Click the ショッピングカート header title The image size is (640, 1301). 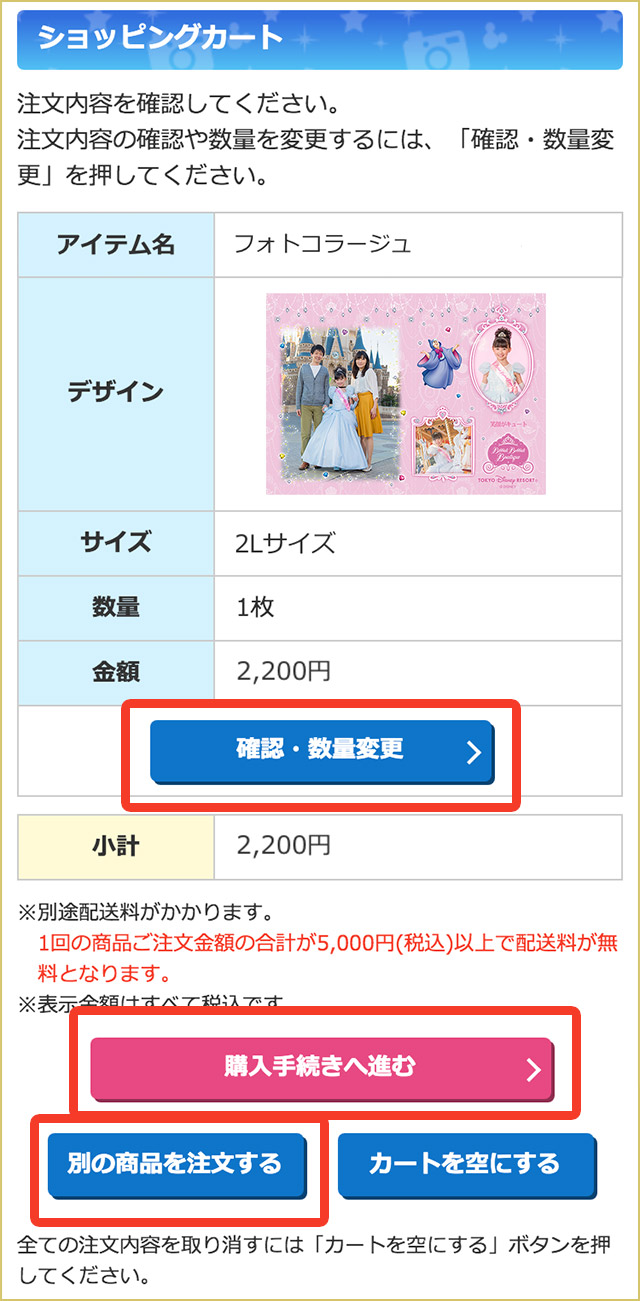tap(160, 37)
